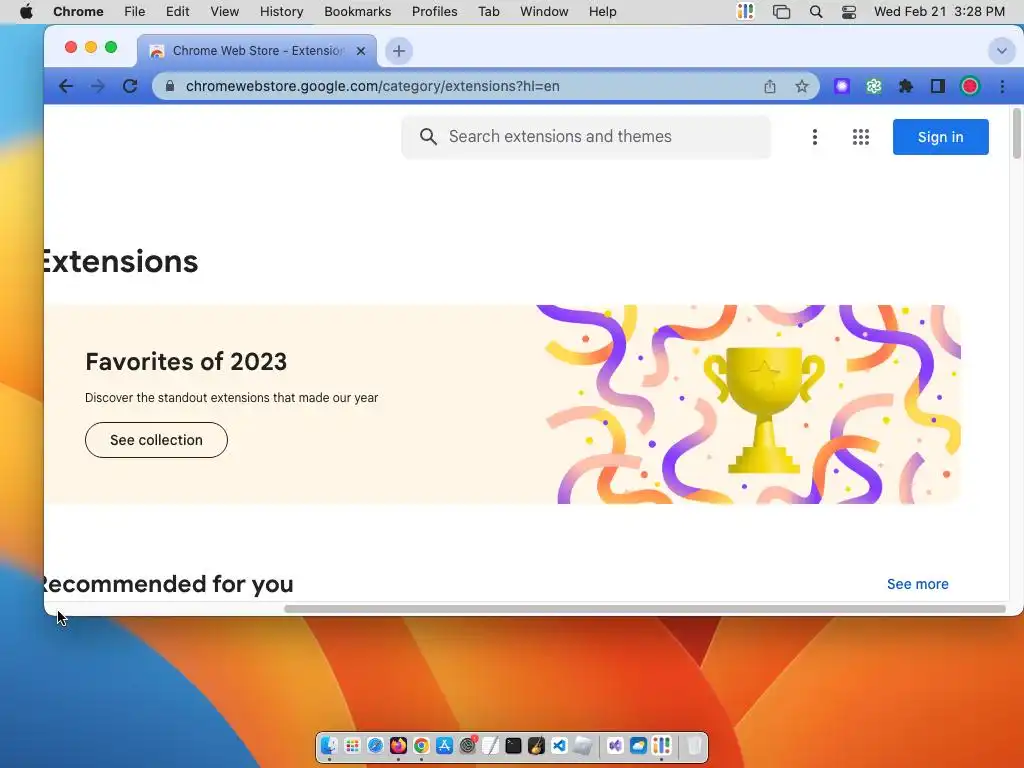Launch Firefox from the dock
The height and width of the screenshot is (768, 1024).
[398, 745]
